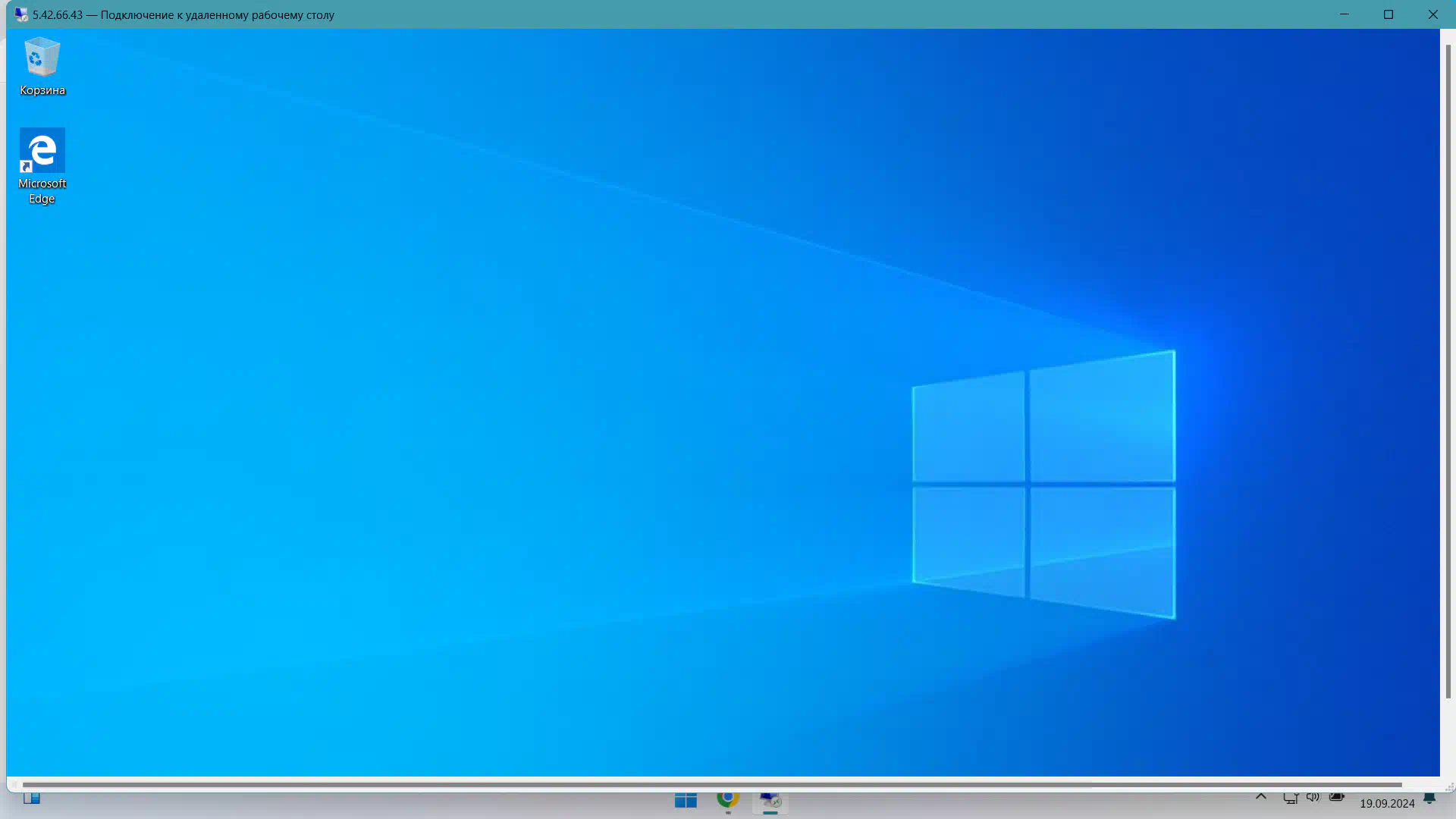Open the widgets panel icon on taskbar
The image size is (1456, 819).
coord(32,799)
